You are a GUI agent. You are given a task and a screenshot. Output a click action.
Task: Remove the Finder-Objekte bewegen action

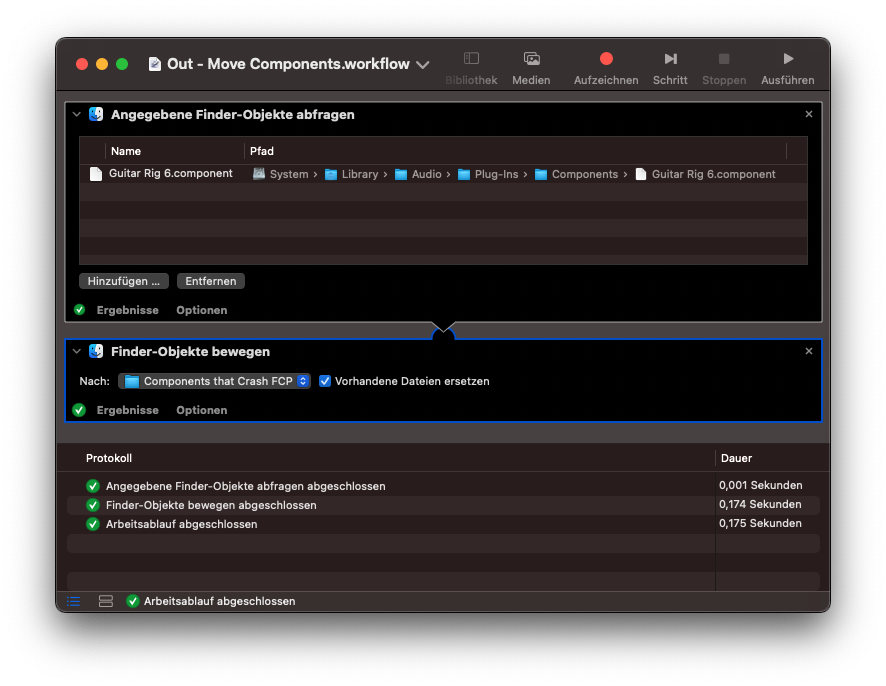point(808,351)
